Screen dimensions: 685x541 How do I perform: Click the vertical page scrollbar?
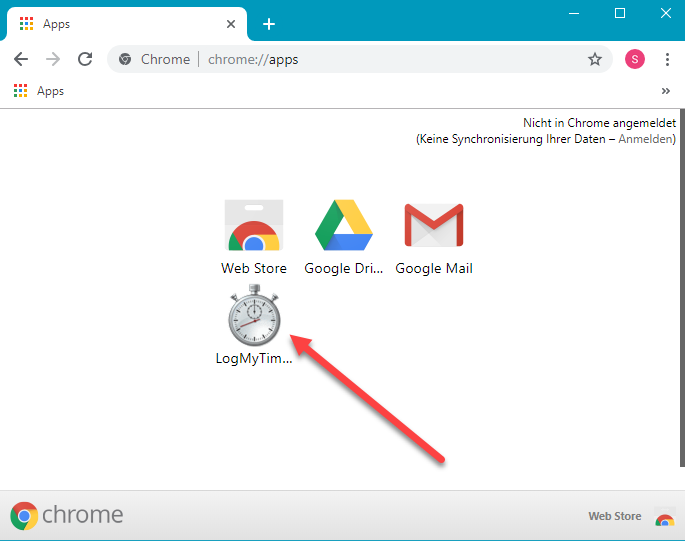(682, 288)
